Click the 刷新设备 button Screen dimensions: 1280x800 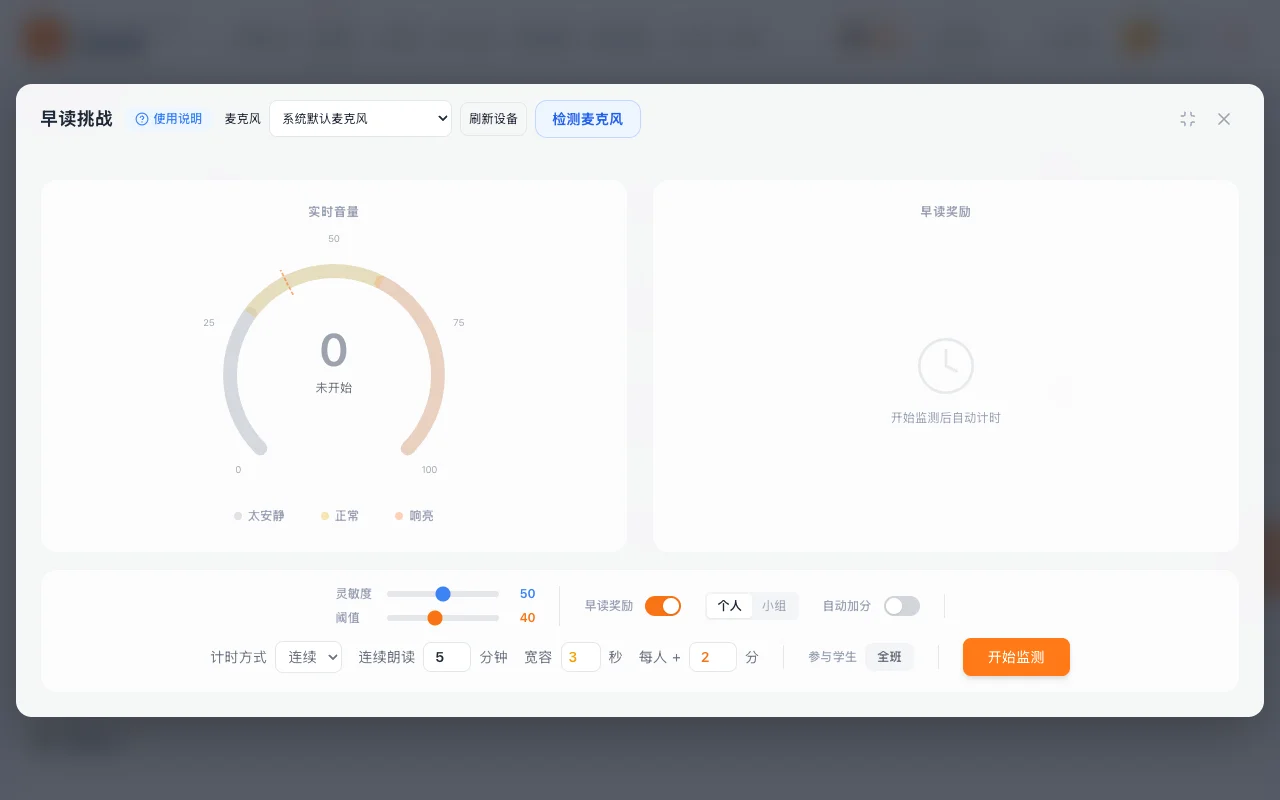(x=493, y=119)
